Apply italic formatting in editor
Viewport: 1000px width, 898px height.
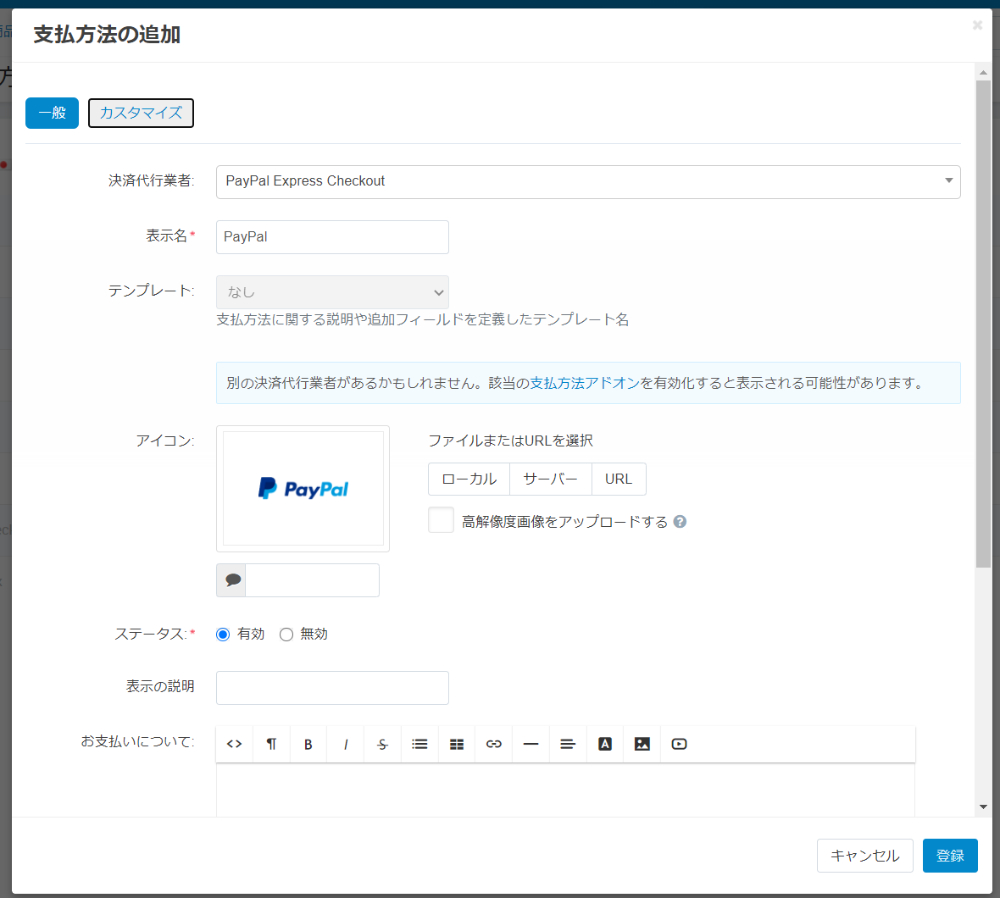pyautogui.click(x=346, y=744)
